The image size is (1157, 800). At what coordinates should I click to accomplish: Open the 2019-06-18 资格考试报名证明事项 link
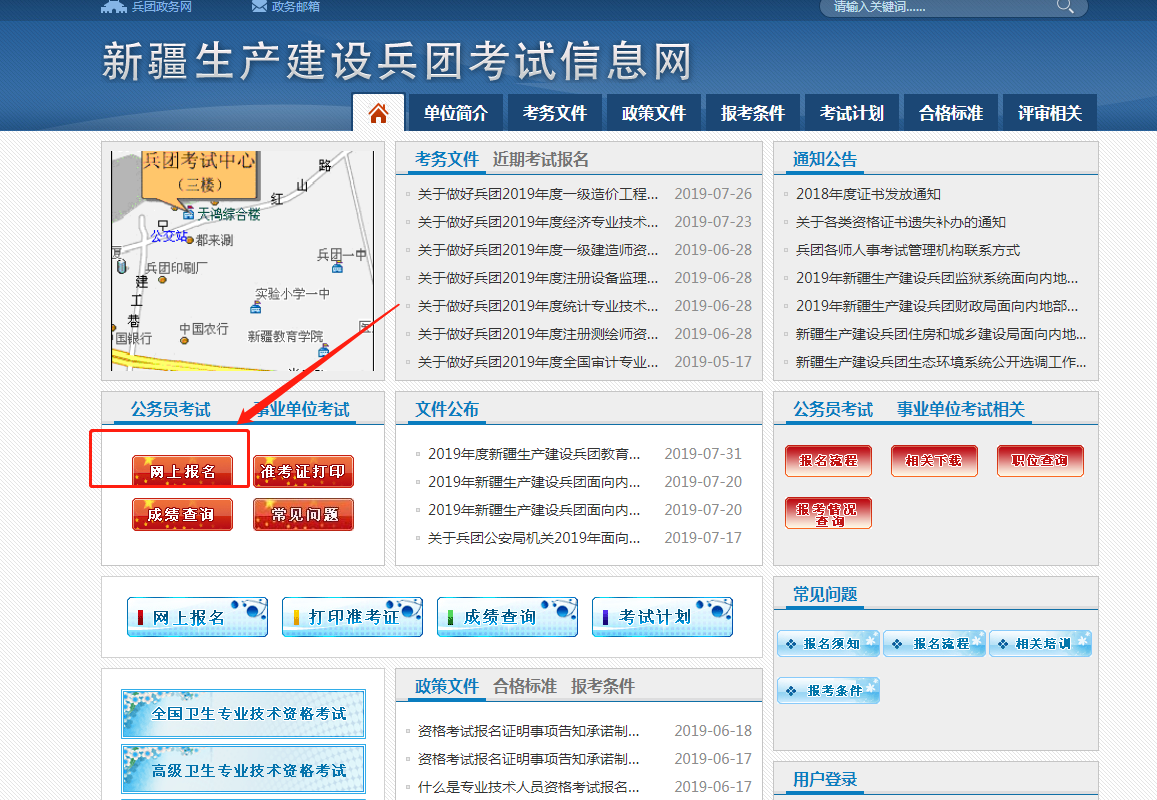tap(528, 731)
